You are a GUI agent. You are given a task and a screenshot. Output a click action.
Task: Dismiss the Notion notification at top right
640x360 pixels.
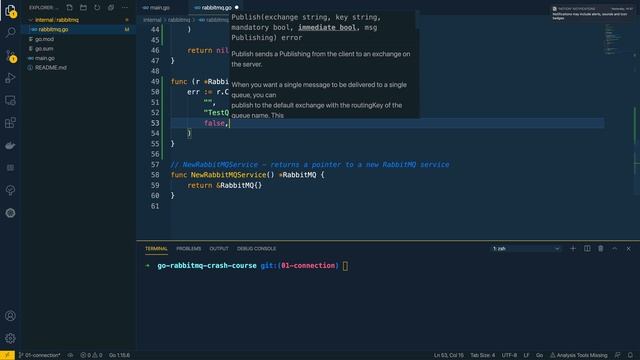point(591,13)
